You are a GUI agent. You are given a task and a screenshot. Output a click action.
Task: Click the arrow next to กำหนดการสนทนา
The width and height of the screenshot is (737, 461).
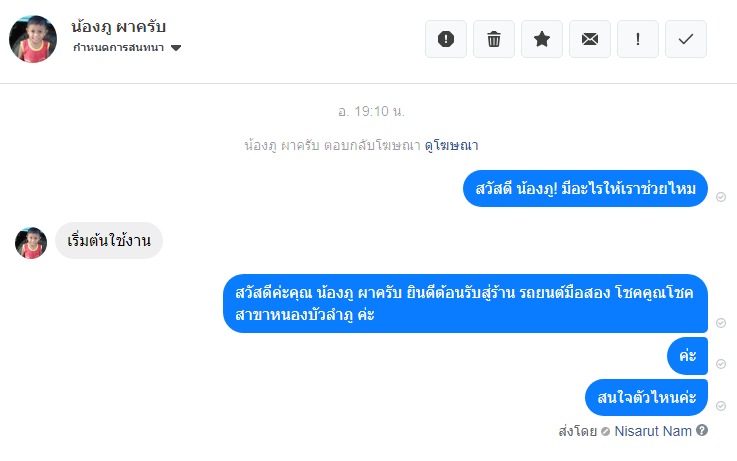[176, 48]
